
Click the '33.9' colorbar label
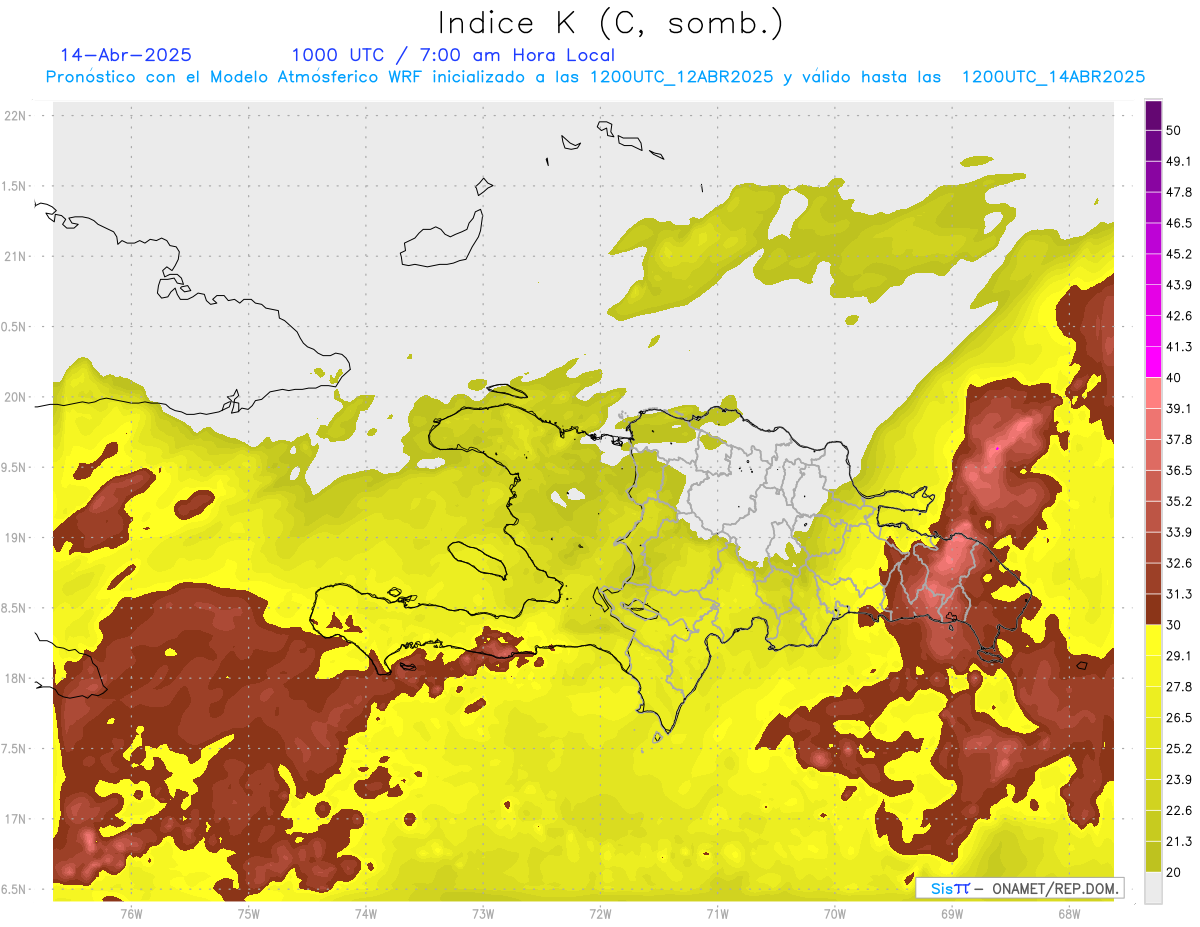(x=1178, y=532)
